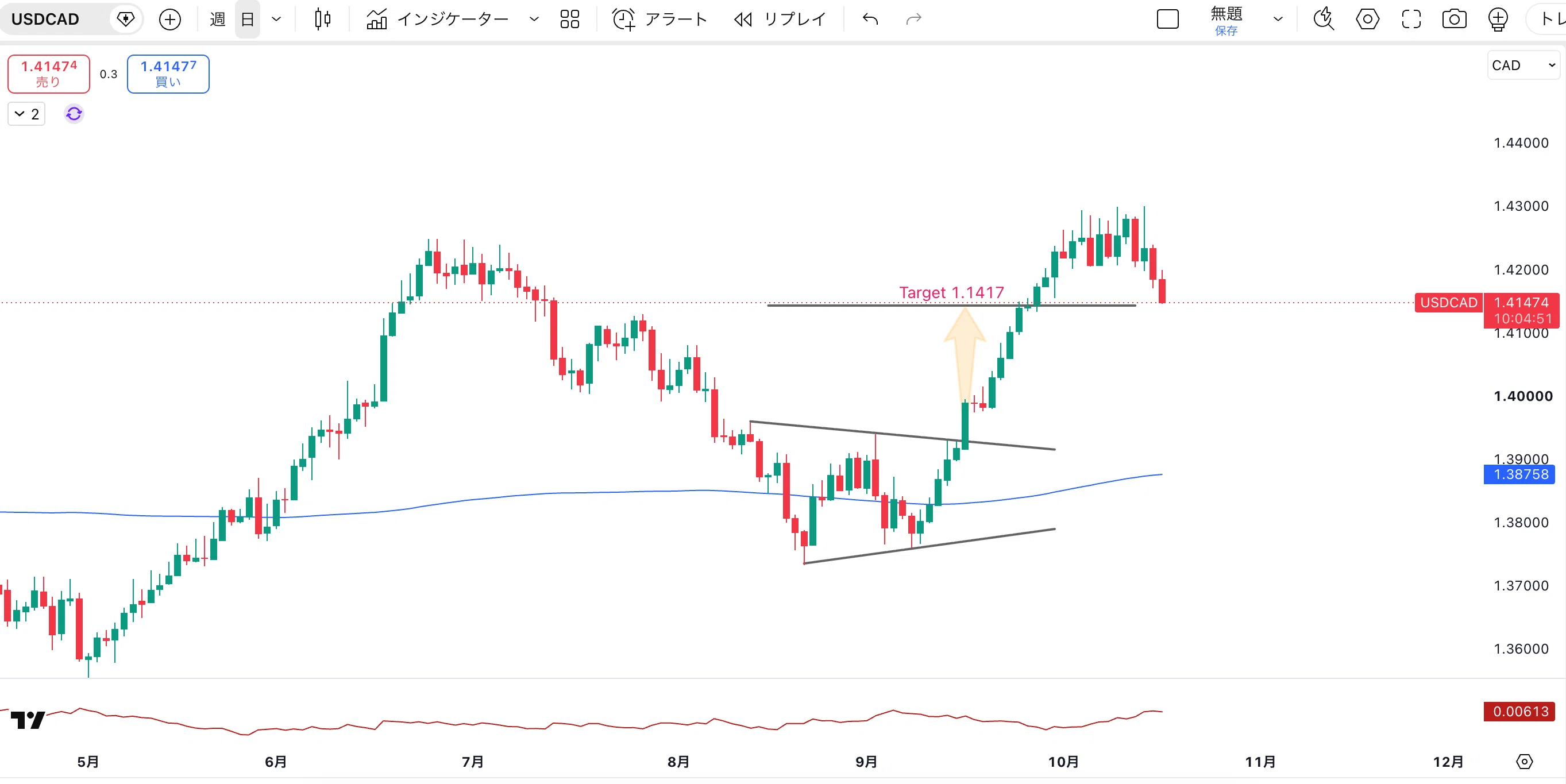The image size is (1566, 784).
Task: Click the add symbol plus icon
Action: (169, 20)
